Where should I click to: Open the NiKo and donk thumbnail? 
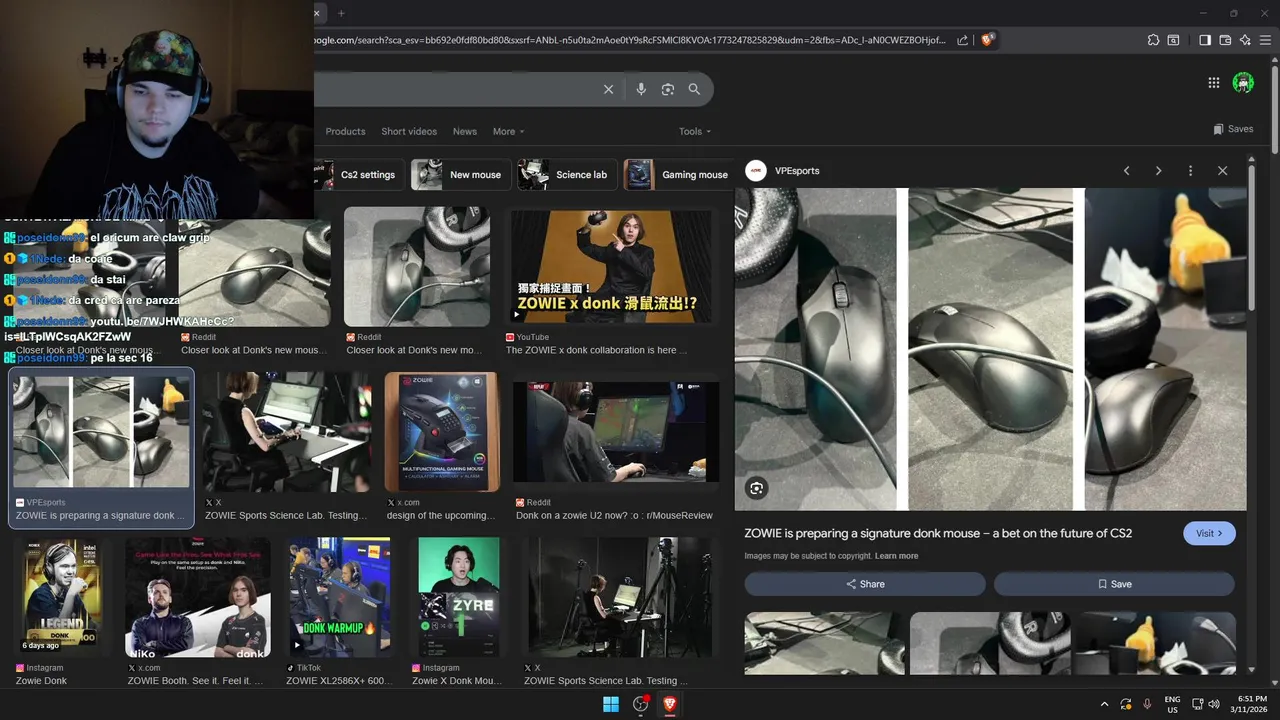coord(198,597)
